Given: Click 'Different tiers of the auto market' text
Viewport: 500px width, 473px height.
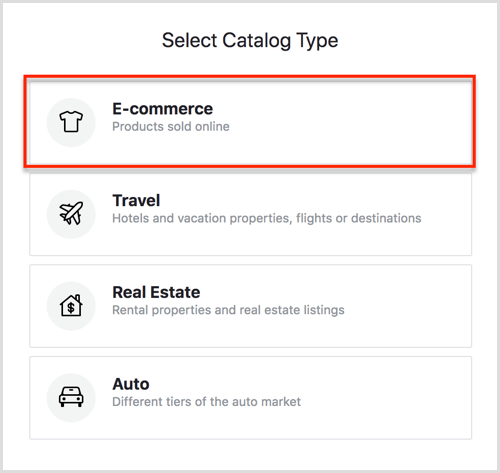Looking at the screenshot, I should 206,402.
